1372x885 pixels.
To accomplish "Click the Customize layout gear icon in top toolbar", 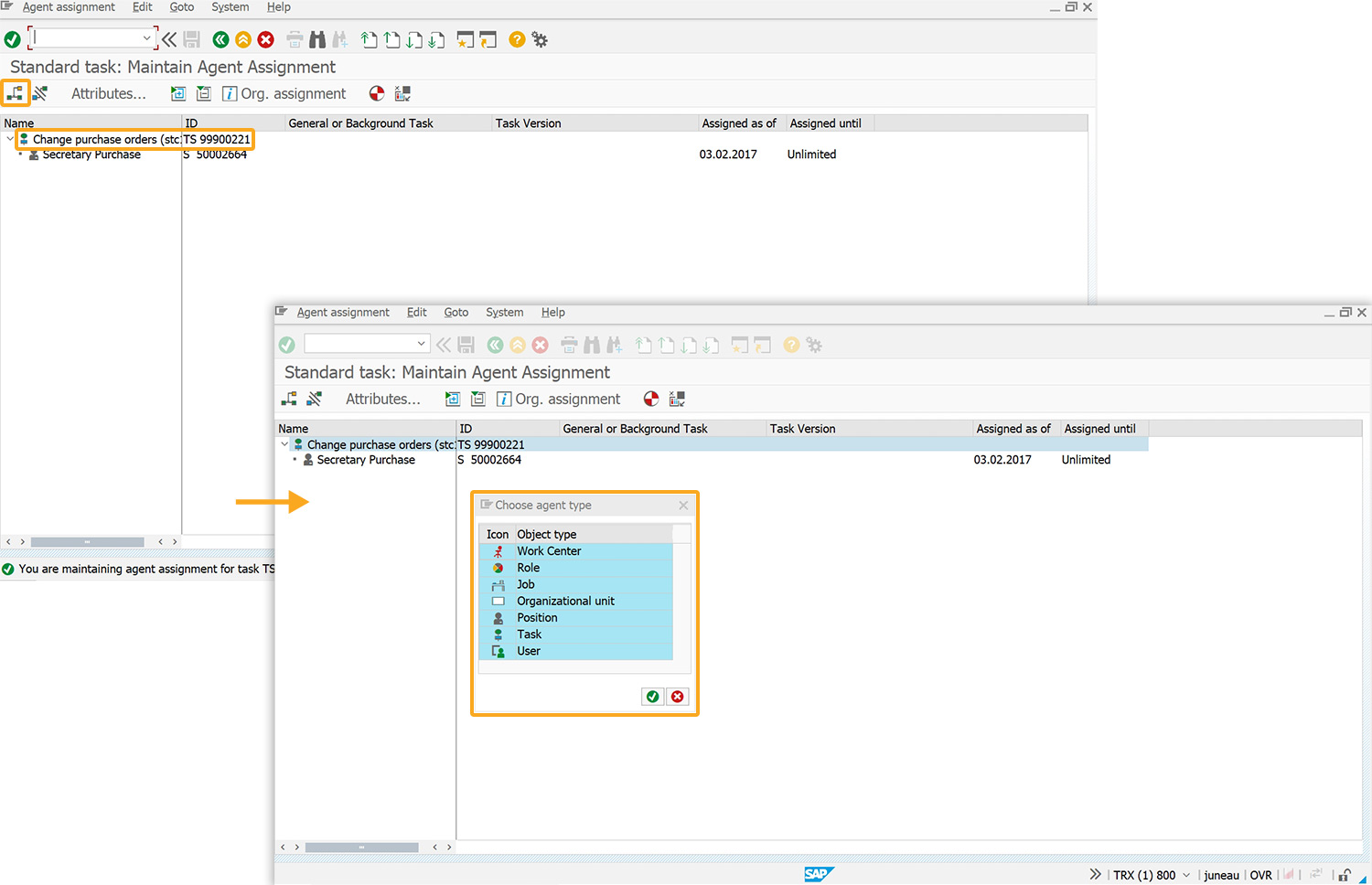I will point(541,39).
